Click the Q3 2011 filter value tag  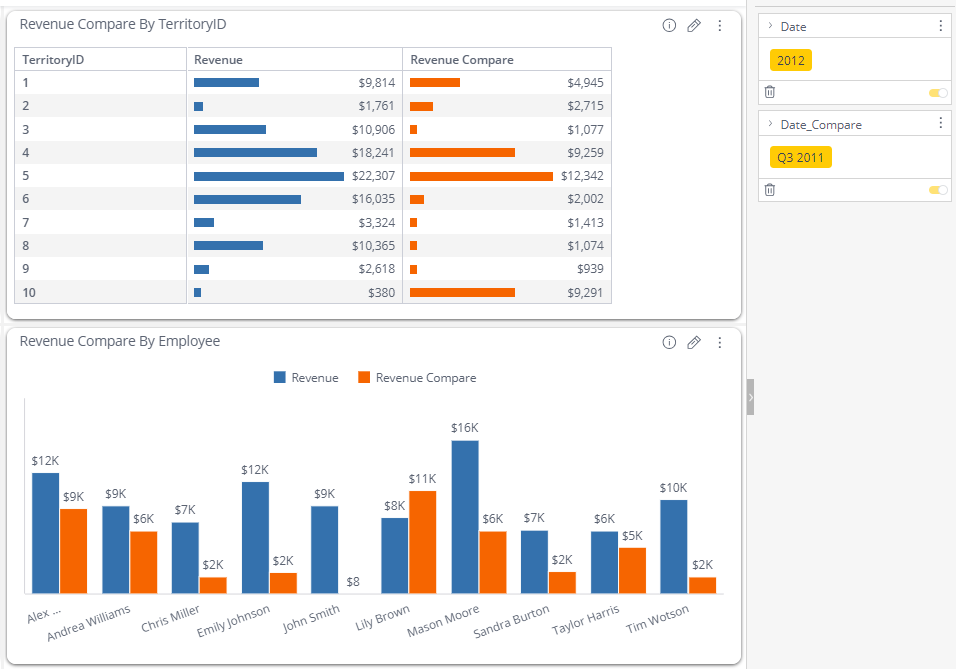click(800, 158)
